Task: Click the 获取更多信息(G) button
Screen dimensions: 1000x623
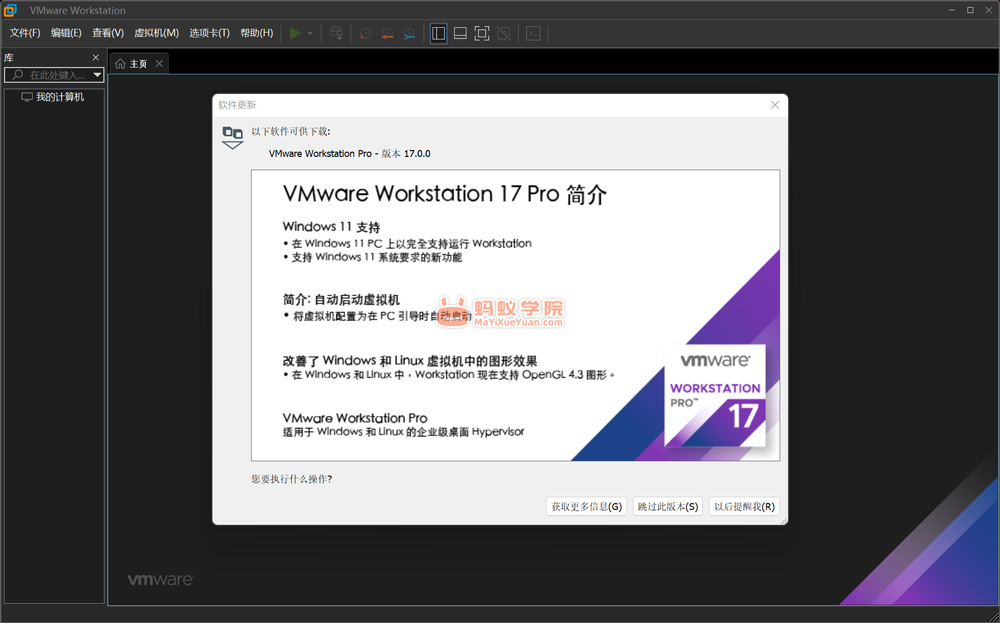Action: tap(586, 506)
